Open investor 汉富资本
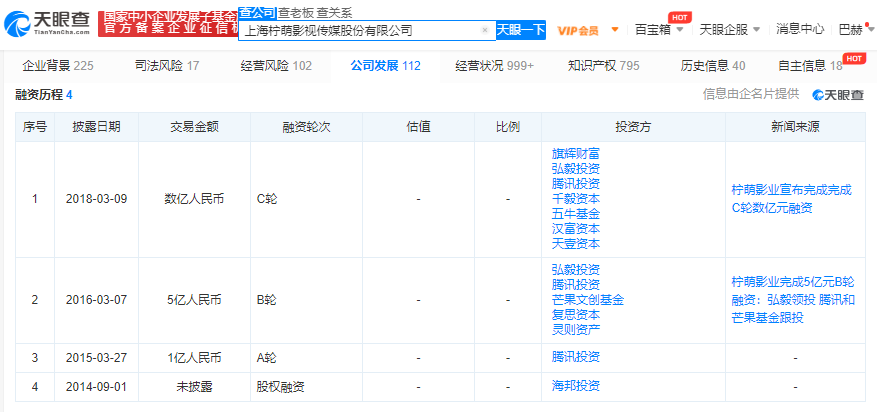The height and width of the screenshot is (412, 877). coord(576,229)
